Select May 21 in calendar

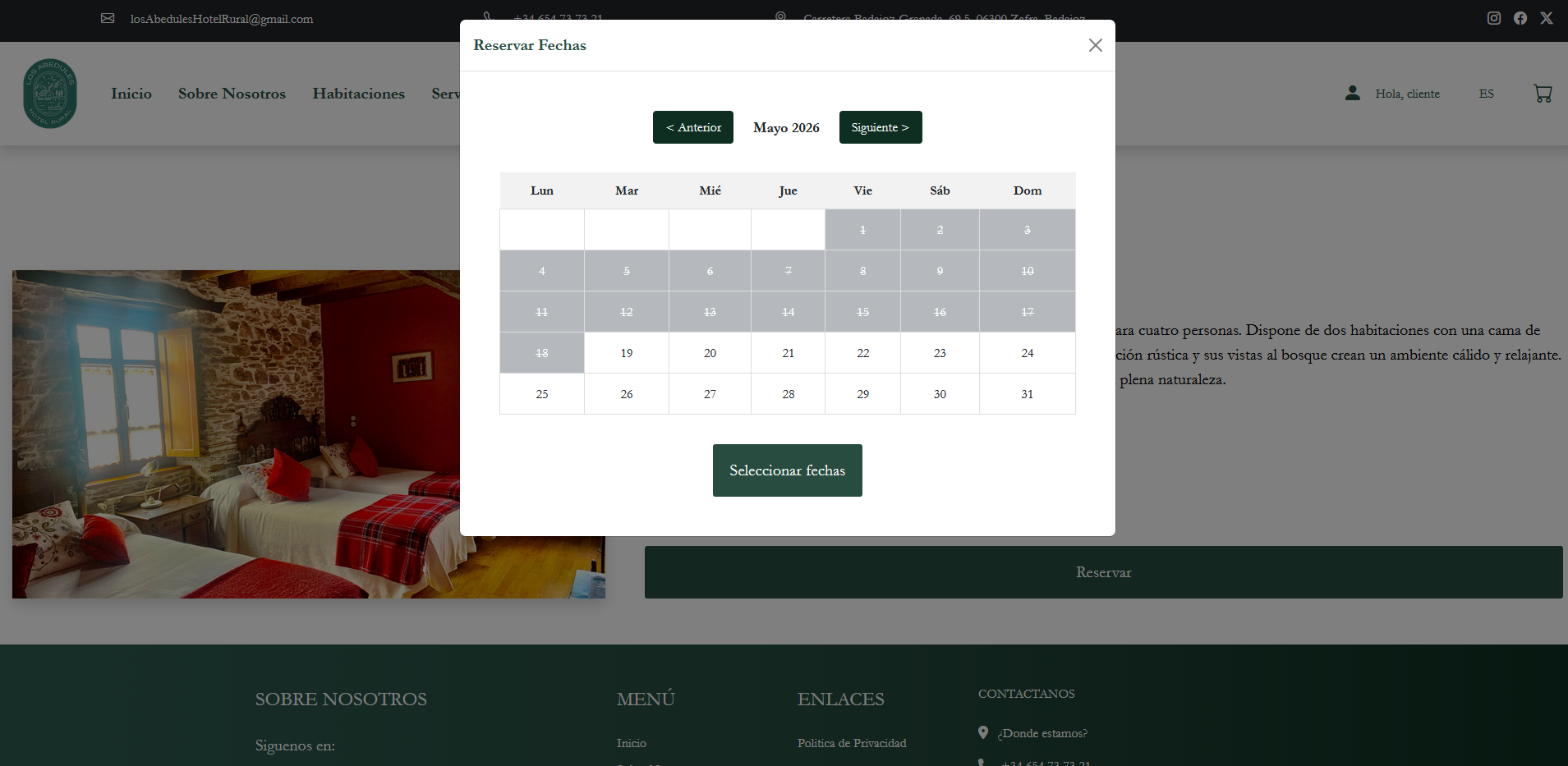click(x=789, y=353)
